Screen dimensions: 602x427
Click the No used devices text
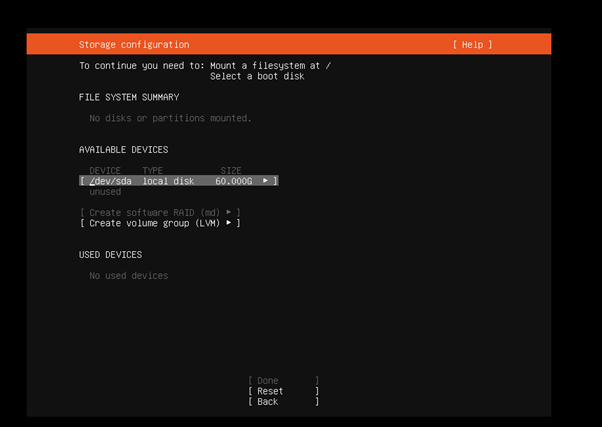coord(129,276)
